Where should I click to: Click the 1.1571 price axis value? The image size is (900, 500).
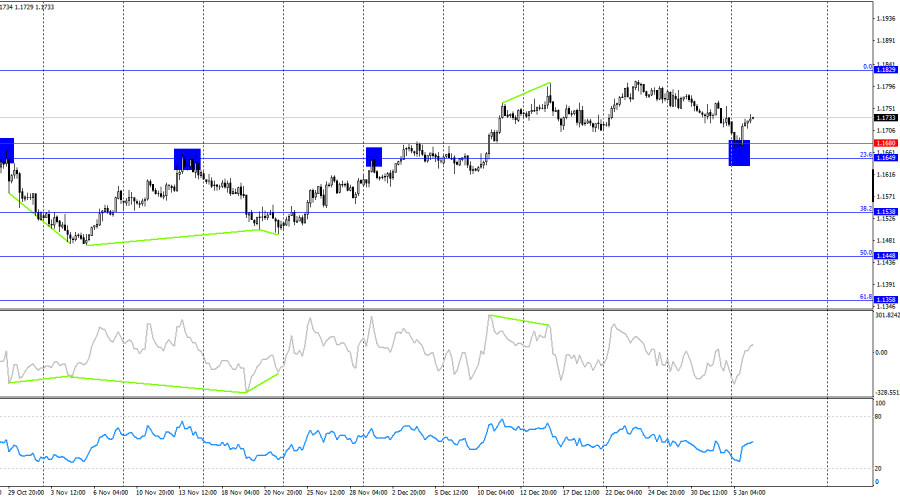point(886,197)
